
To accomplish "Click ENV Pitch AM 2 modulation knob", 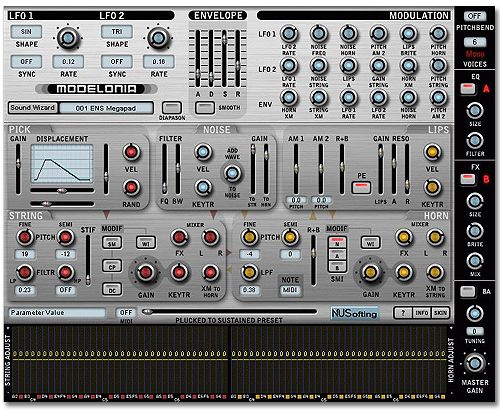I will [x=438, y=97].
